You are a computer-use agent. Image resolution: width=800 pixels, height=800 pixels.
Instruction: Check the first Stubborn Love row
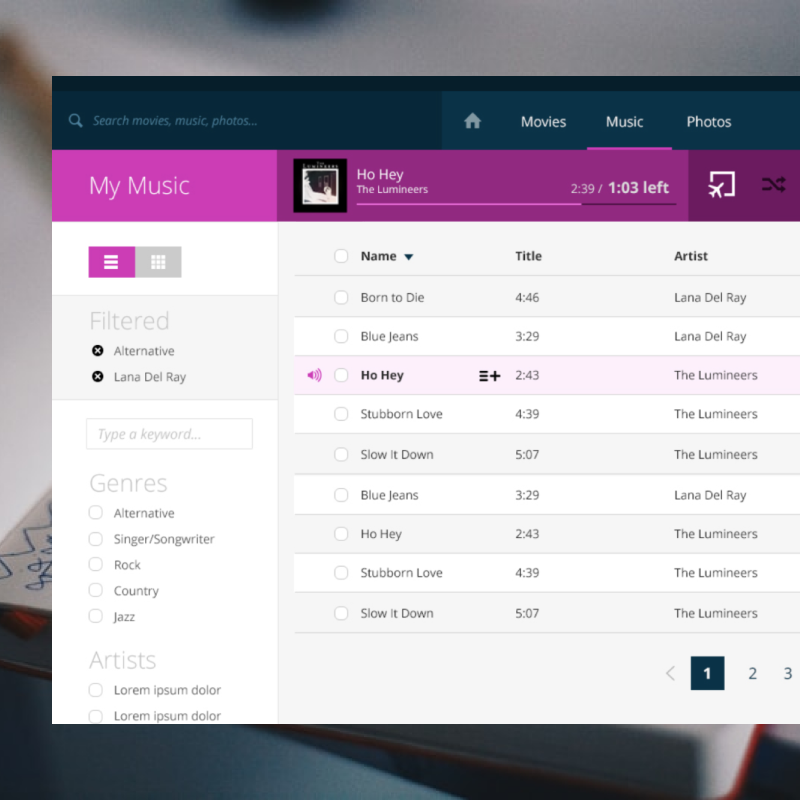(341, 414)
